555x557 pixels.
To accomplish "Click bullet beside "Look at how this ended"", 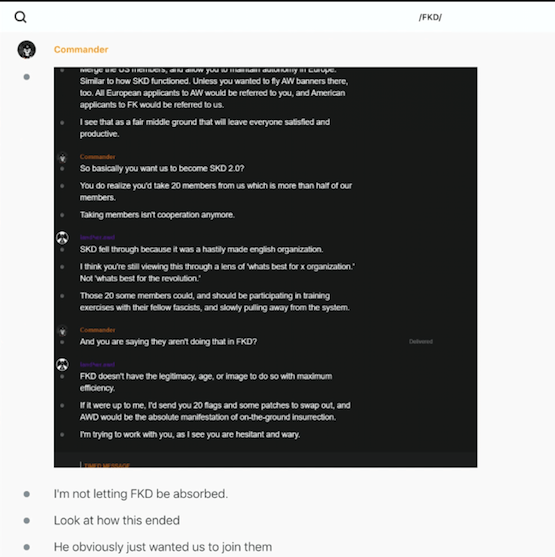I will (27, 520).
